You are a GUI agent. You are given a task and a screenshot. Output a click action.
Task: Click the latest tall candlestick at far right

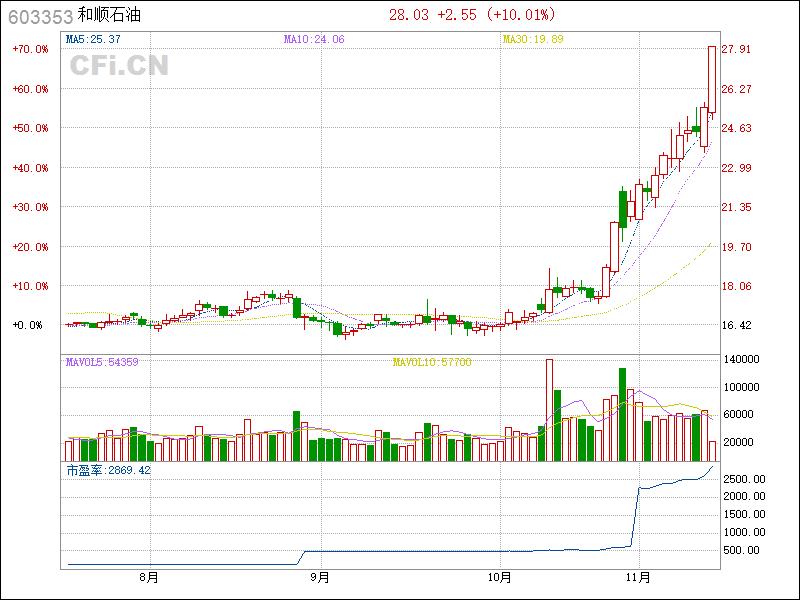(712, 80)
